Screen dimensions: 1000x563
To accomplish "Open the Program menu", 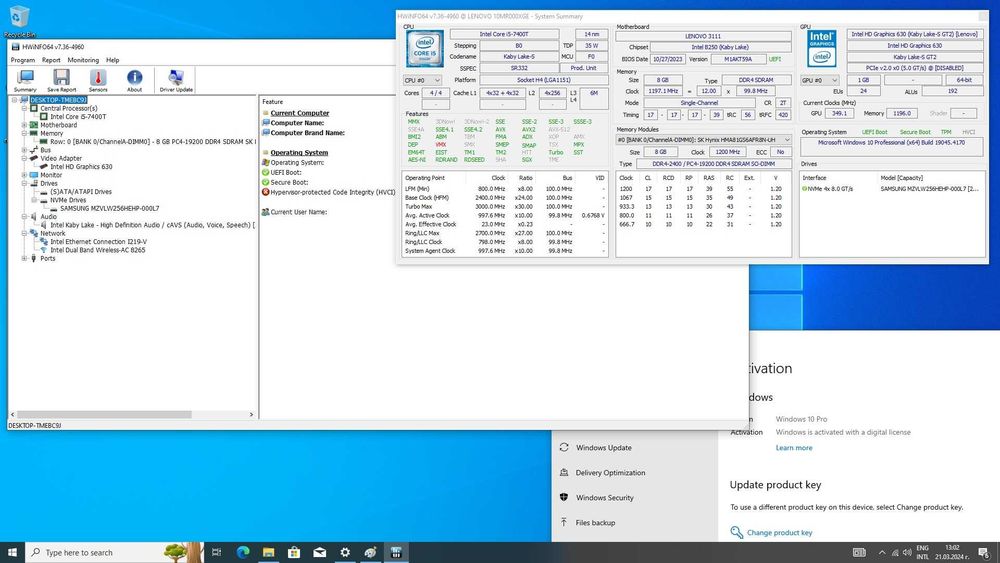I will coord(23,60).
